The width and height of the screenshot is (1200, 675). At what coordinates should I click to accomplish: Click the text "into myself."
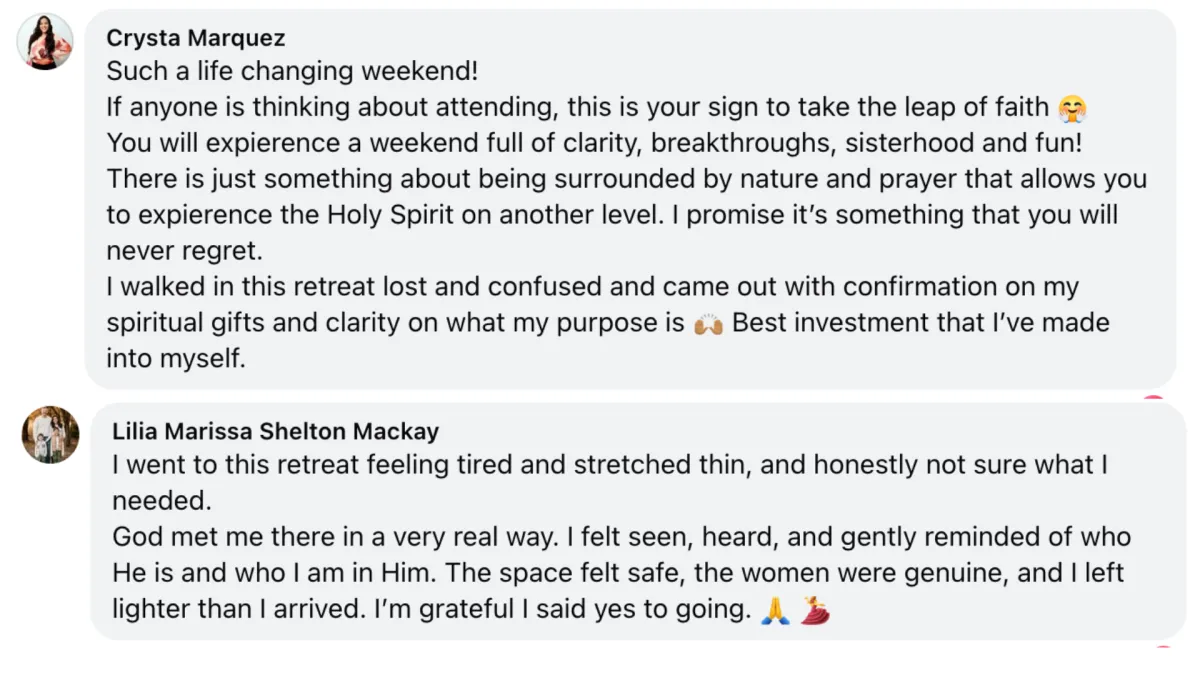pyautogui.click(x=176, y=359)
